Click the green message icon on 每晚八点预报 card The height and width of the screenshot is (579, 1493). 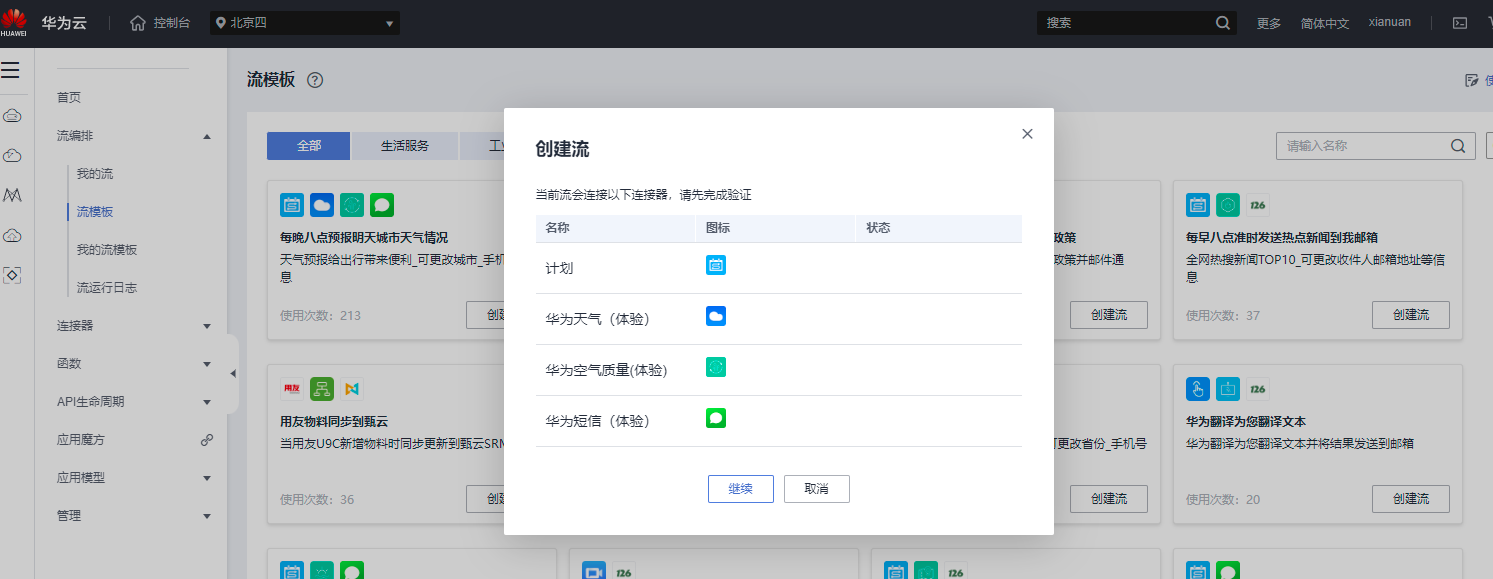click(382, 205)
